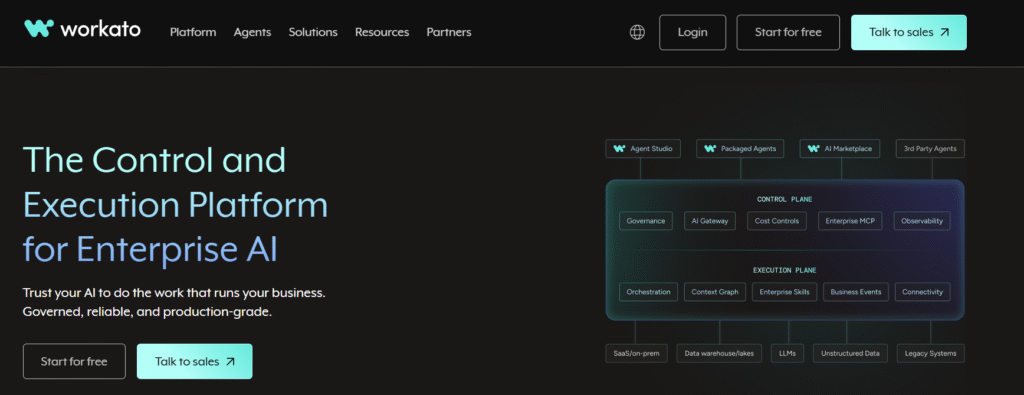The image size is (1024, 395).
Task: Click Talk to sales in header
Action: click(x=908, y=33)
